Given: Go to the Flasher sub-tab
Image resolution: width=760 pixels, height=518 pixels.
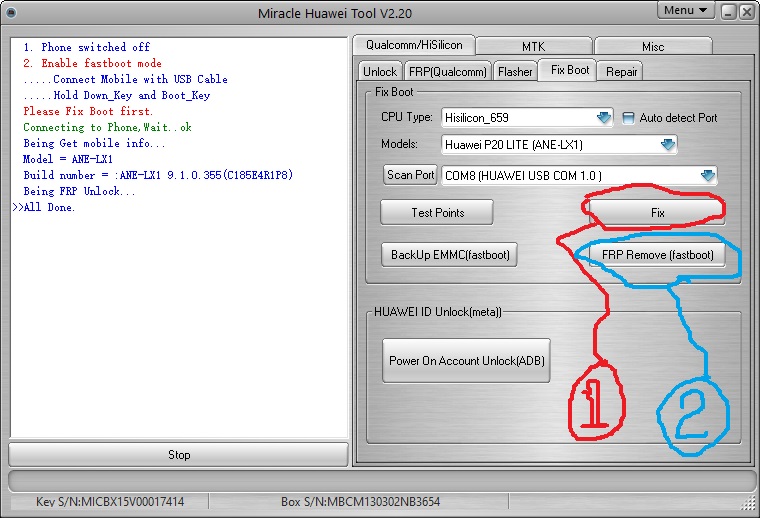Looking at the screenshot, I should 515,72.
